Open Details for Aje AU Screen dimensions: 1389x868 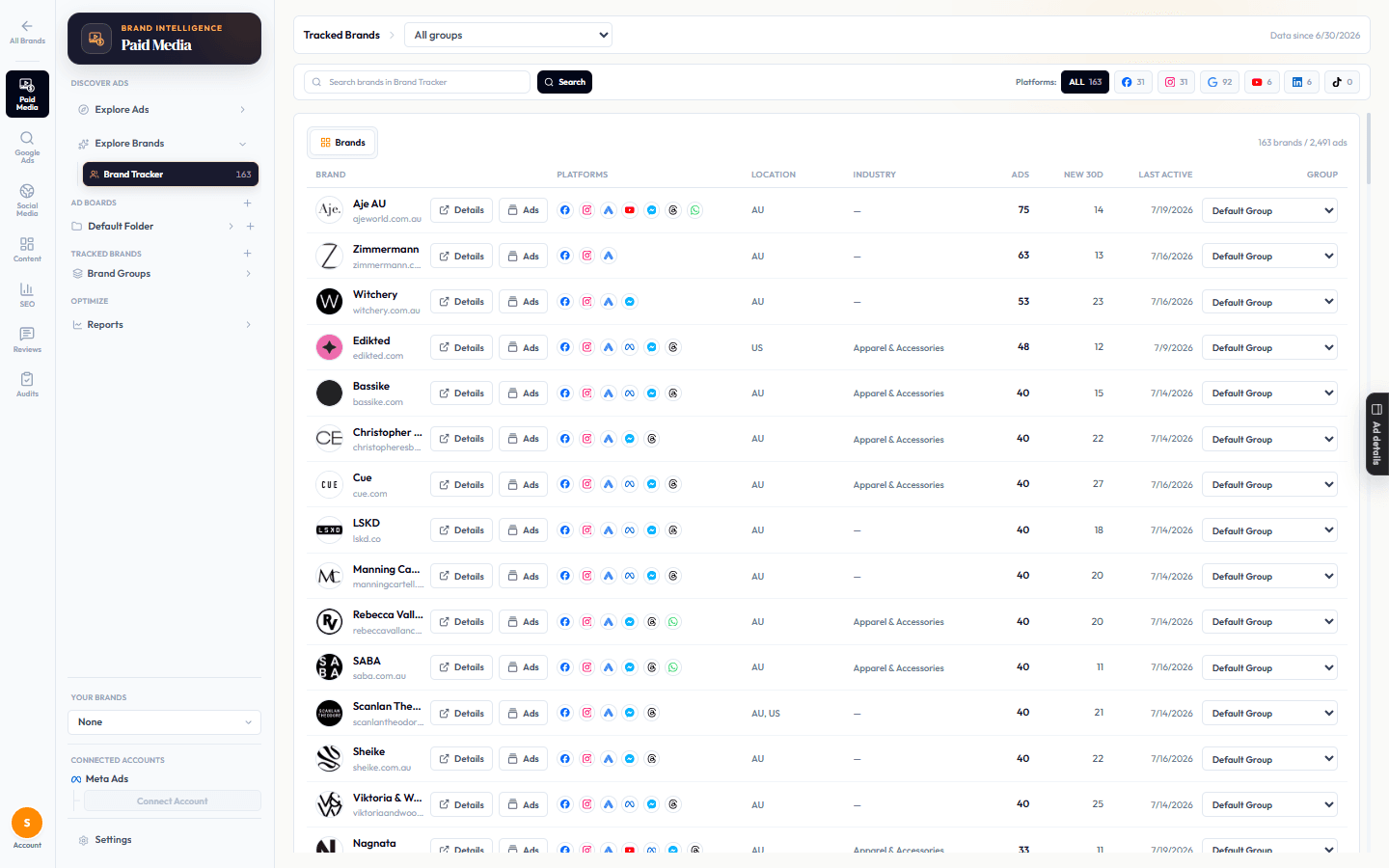tap(462, 210)
